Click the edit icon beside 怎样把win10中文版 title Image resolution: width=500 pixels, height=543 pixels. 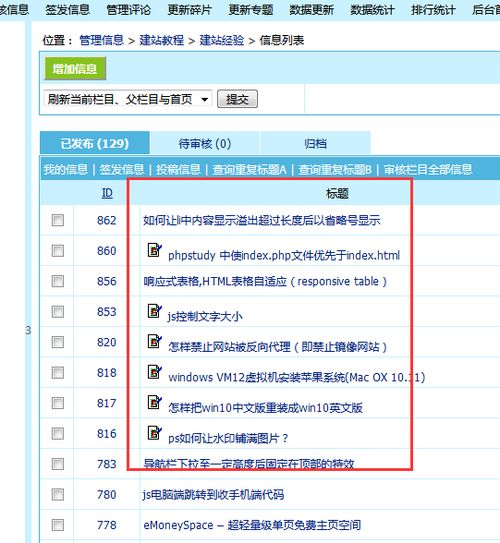(x=154, y=402)
